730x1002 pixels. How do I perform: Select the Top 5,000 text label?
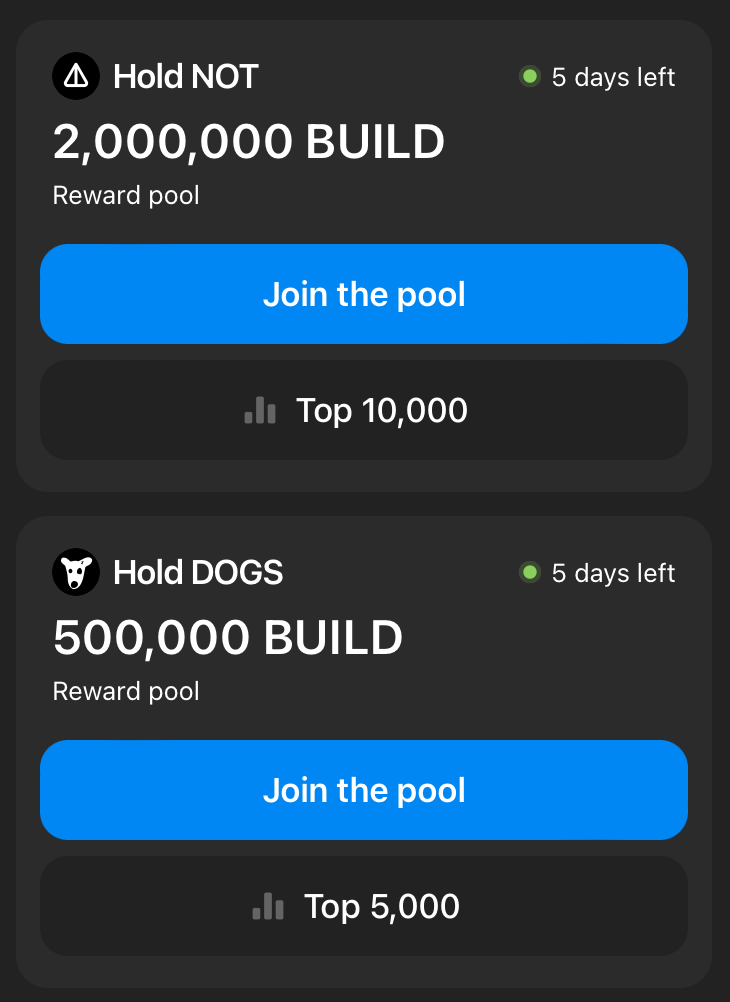point(382,906)
